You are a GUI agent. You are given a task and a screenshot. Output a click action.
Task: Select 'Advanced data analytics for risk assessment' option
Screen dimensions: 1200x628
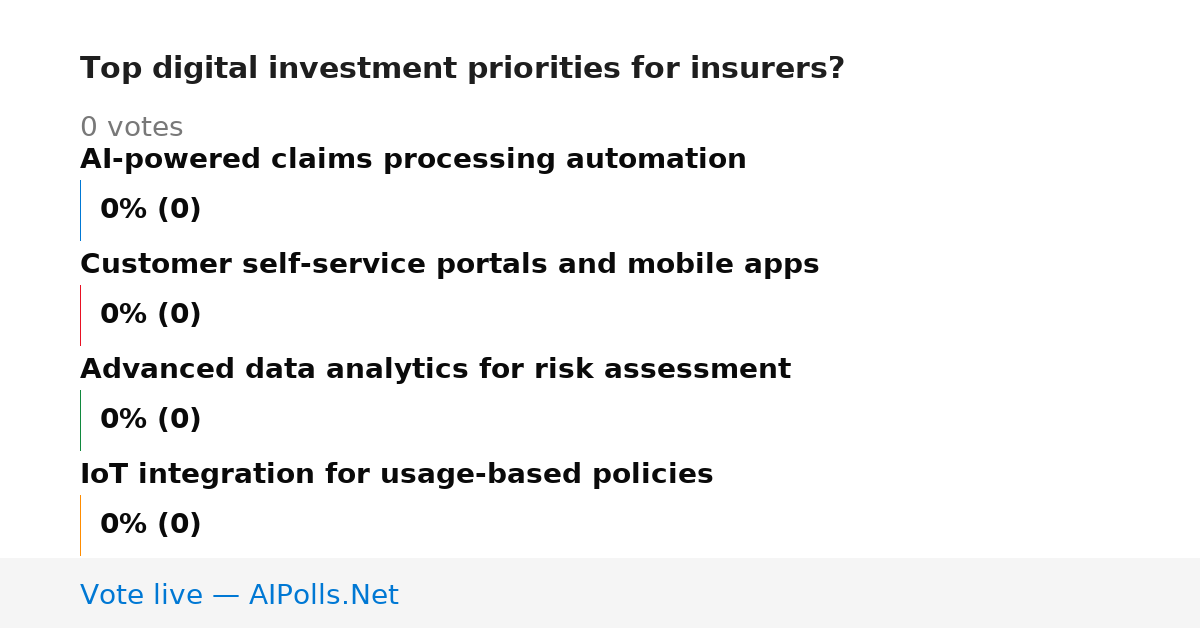coord(435,370)
